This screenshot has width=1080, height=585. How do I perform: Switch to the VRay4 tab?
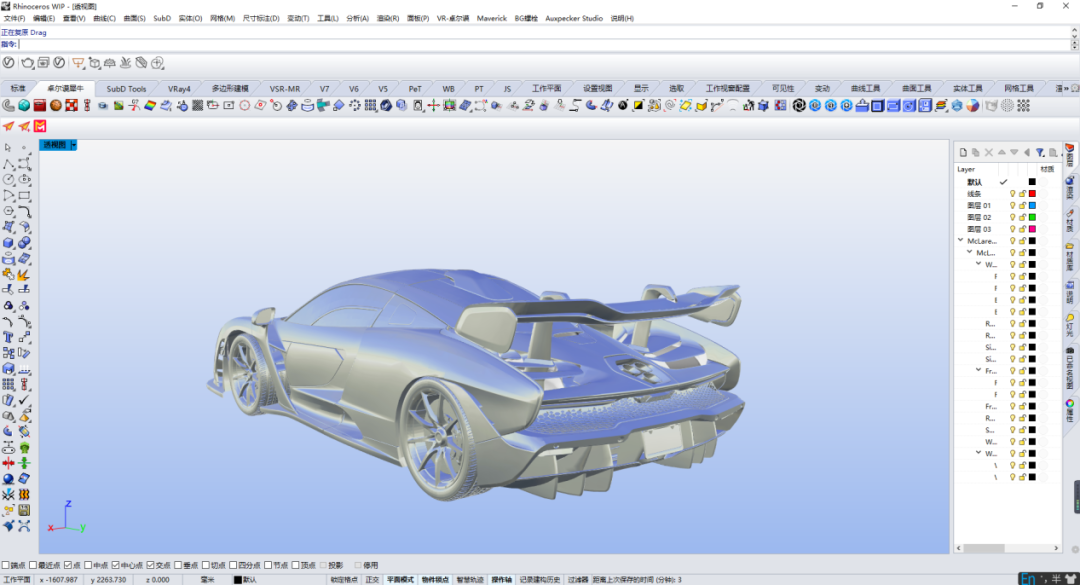179,88
